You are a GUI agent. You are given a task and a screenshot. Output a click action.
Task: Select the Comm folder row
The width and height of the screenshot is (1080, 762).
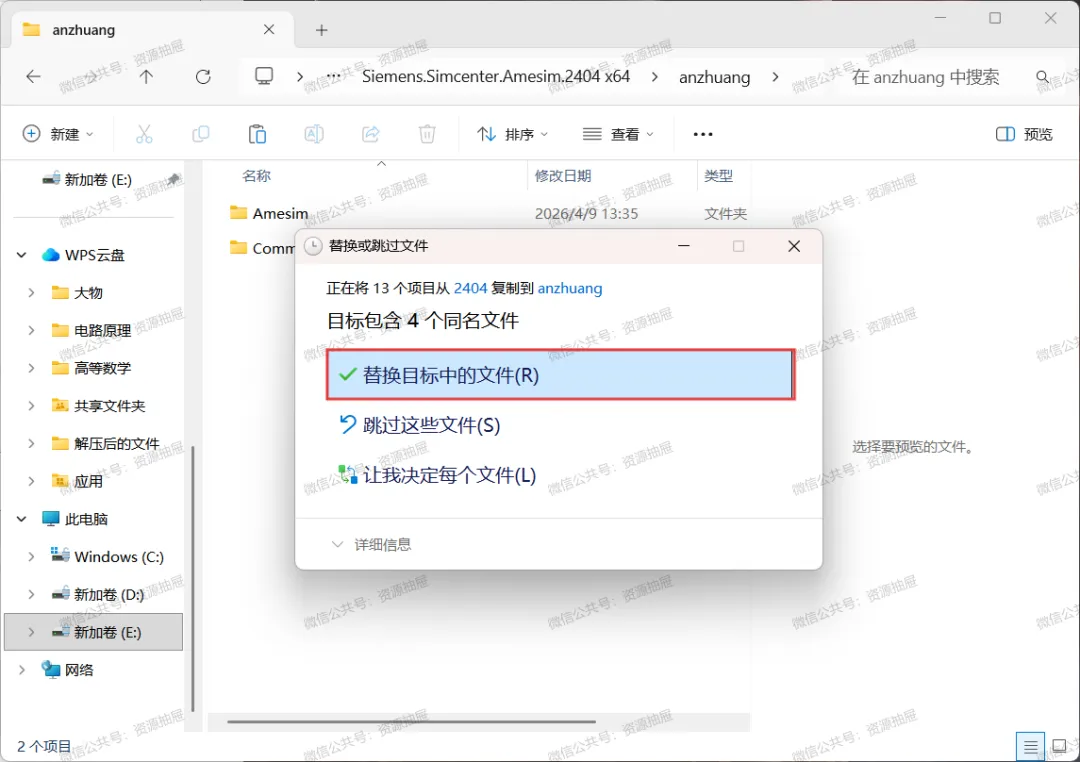click(x=262, y=249)
